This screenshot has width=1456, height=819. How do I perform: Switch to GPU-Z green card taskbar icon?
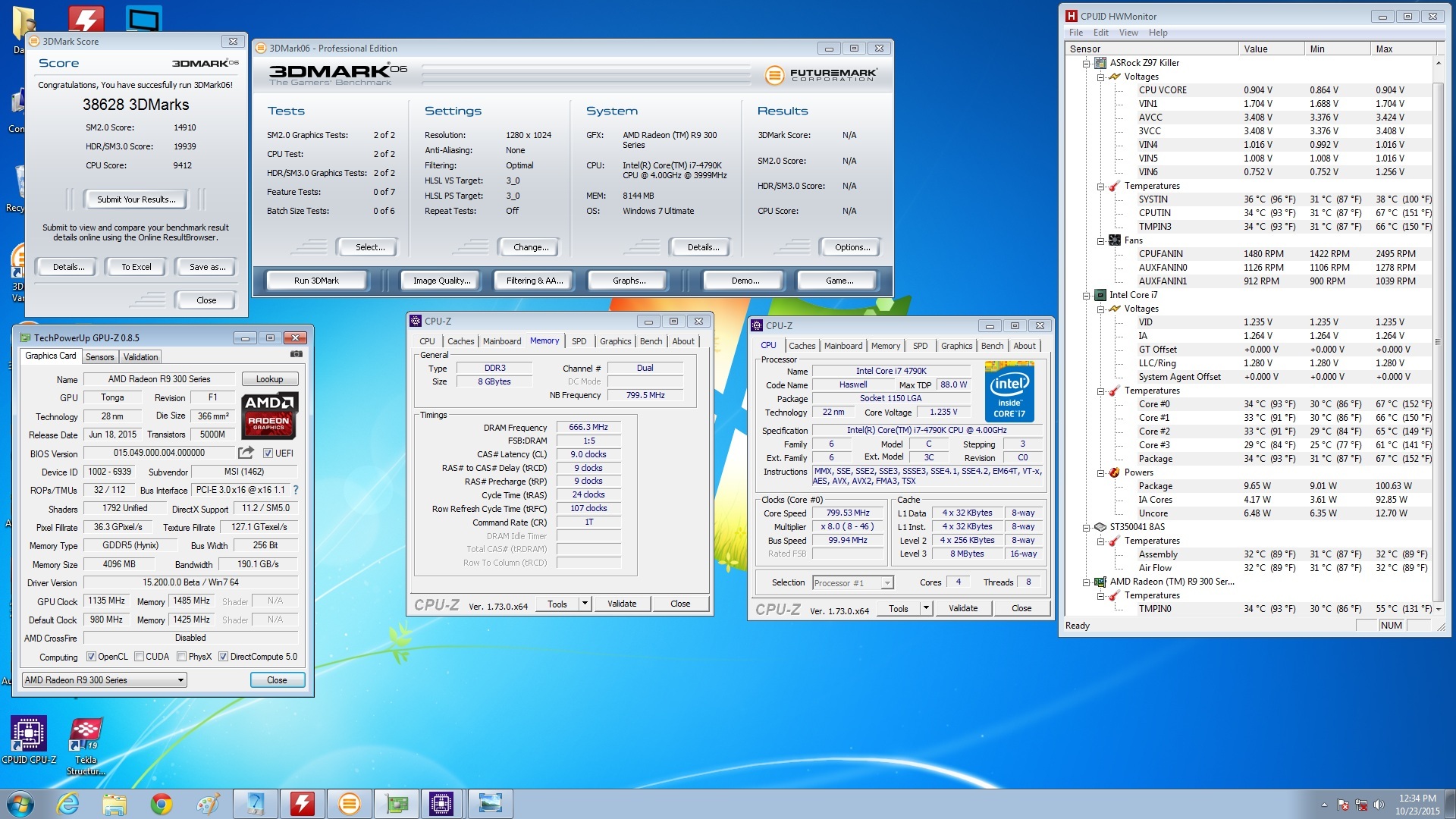[x=396, y=804]
